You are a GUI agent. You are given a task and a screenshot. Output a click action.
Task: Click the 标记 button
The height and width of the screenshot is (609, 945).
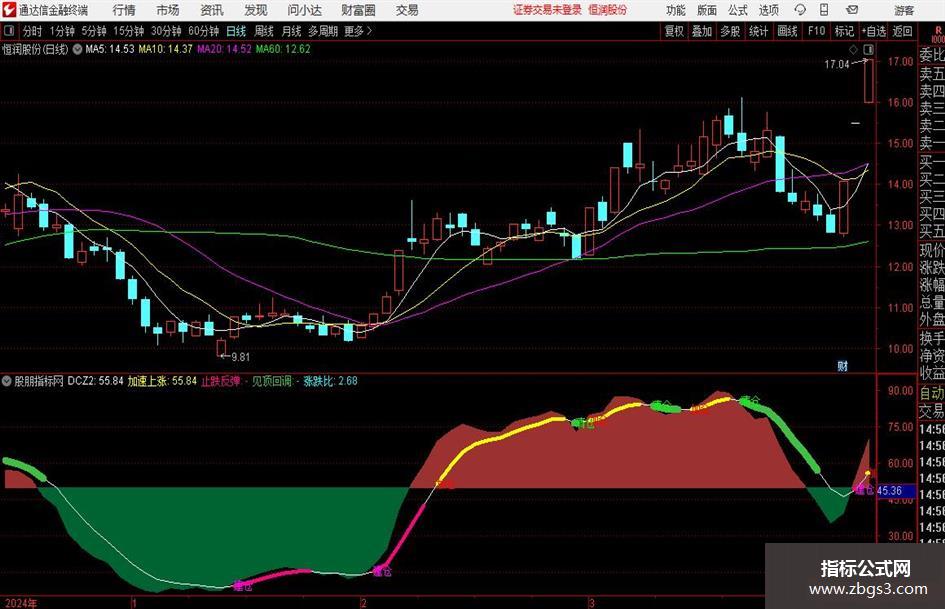(844, 31)
